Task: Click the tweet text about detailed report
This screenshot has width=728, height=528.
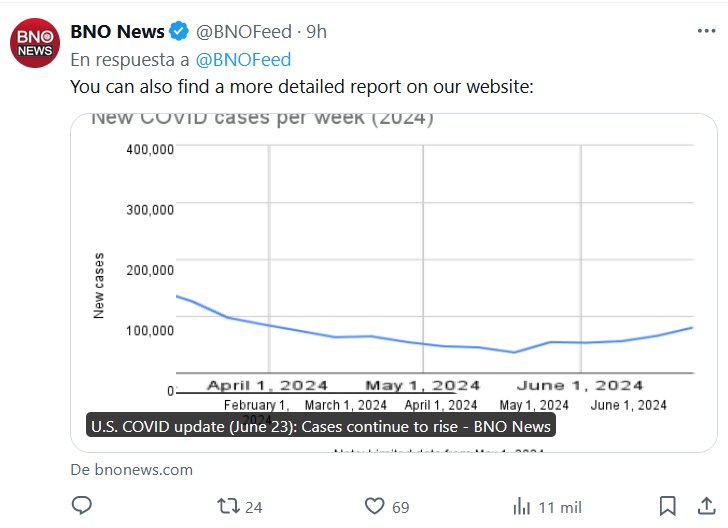Action: pyautogui.click(x=302, y=87)
